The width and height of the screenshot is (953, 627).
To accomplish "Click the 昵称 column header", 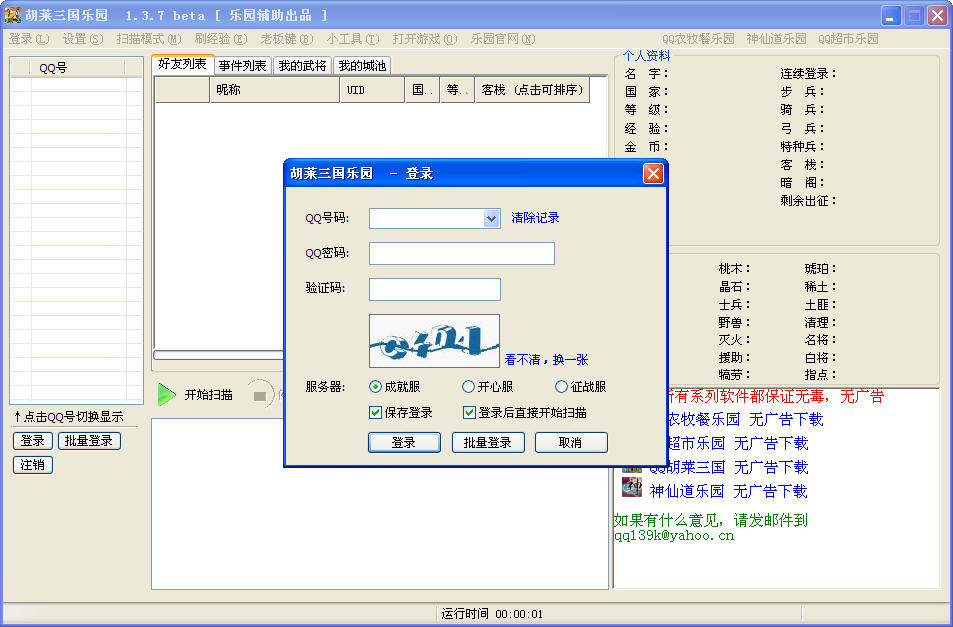I will click(x=274, y=90).
